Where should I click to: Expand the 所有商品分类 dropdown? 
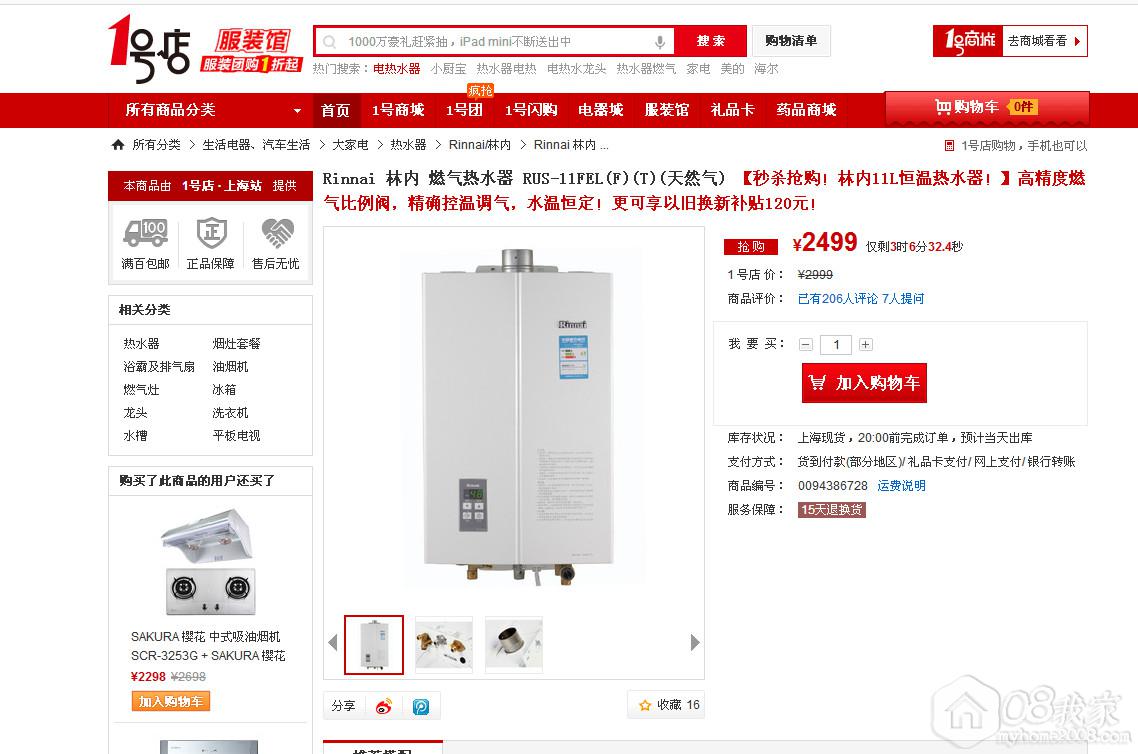[297, 111]
